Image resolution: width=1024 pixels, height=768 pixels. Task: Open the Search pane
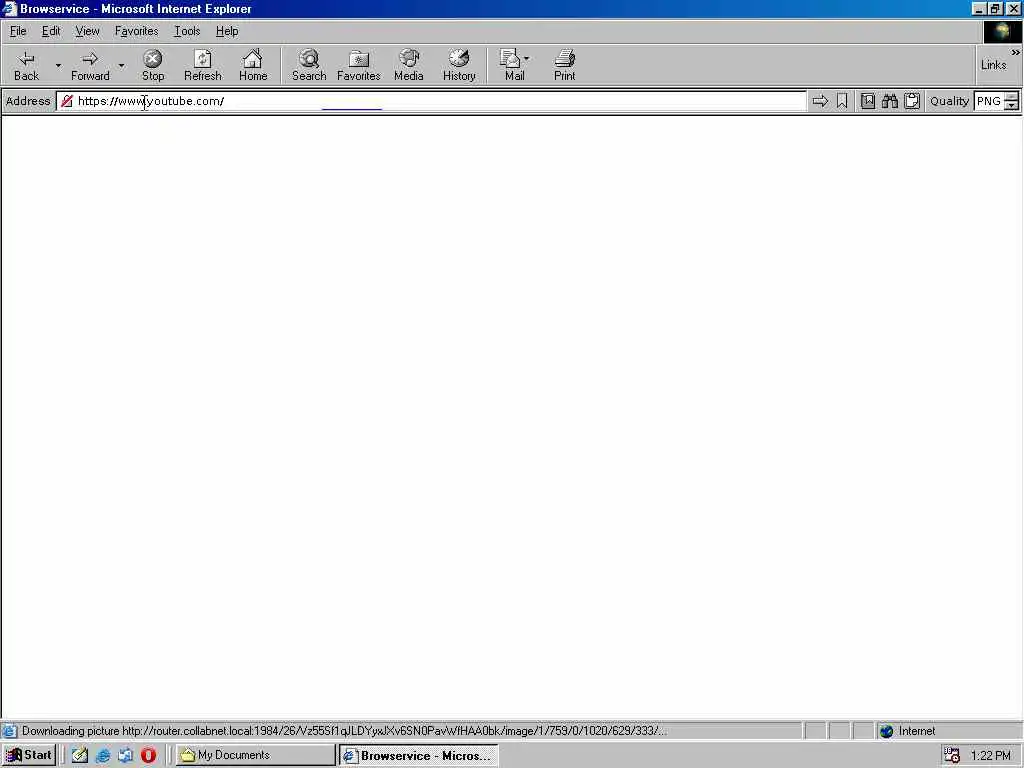point(309,65)
